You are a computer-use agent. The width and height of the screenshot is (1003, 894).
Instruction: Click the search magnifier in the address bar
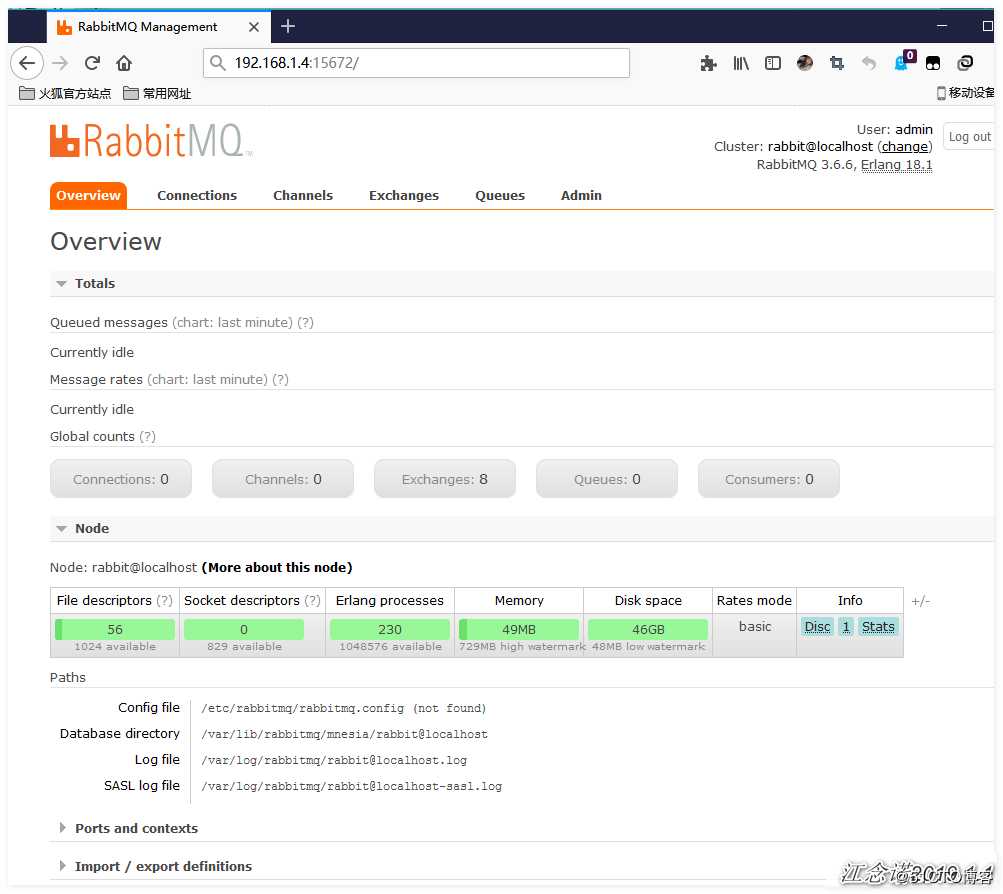pyautogui.click(x=218, y=63)
